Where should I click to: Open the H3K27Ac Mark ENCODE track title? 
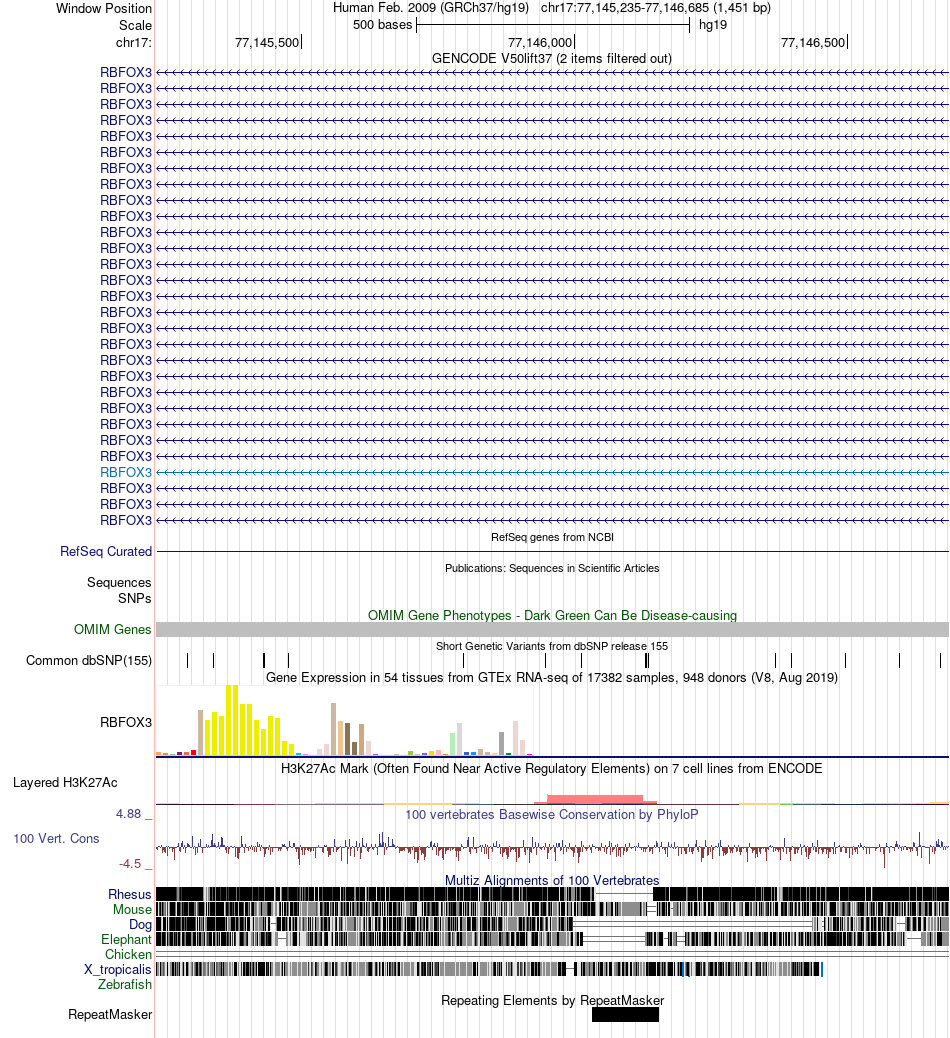coord(552,769)
